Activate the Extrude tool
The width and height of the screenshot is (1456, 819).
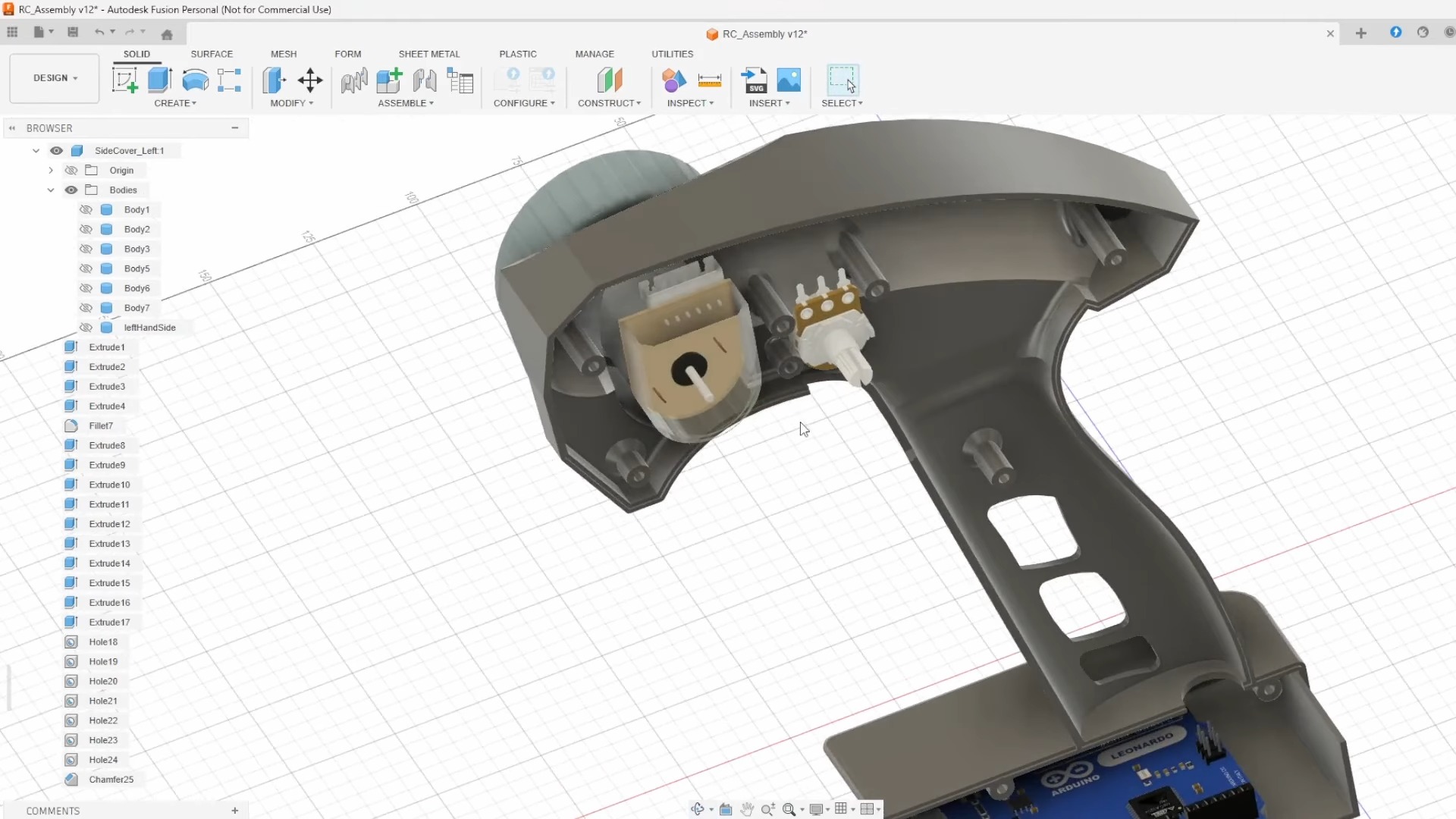[x=159, y=80]
